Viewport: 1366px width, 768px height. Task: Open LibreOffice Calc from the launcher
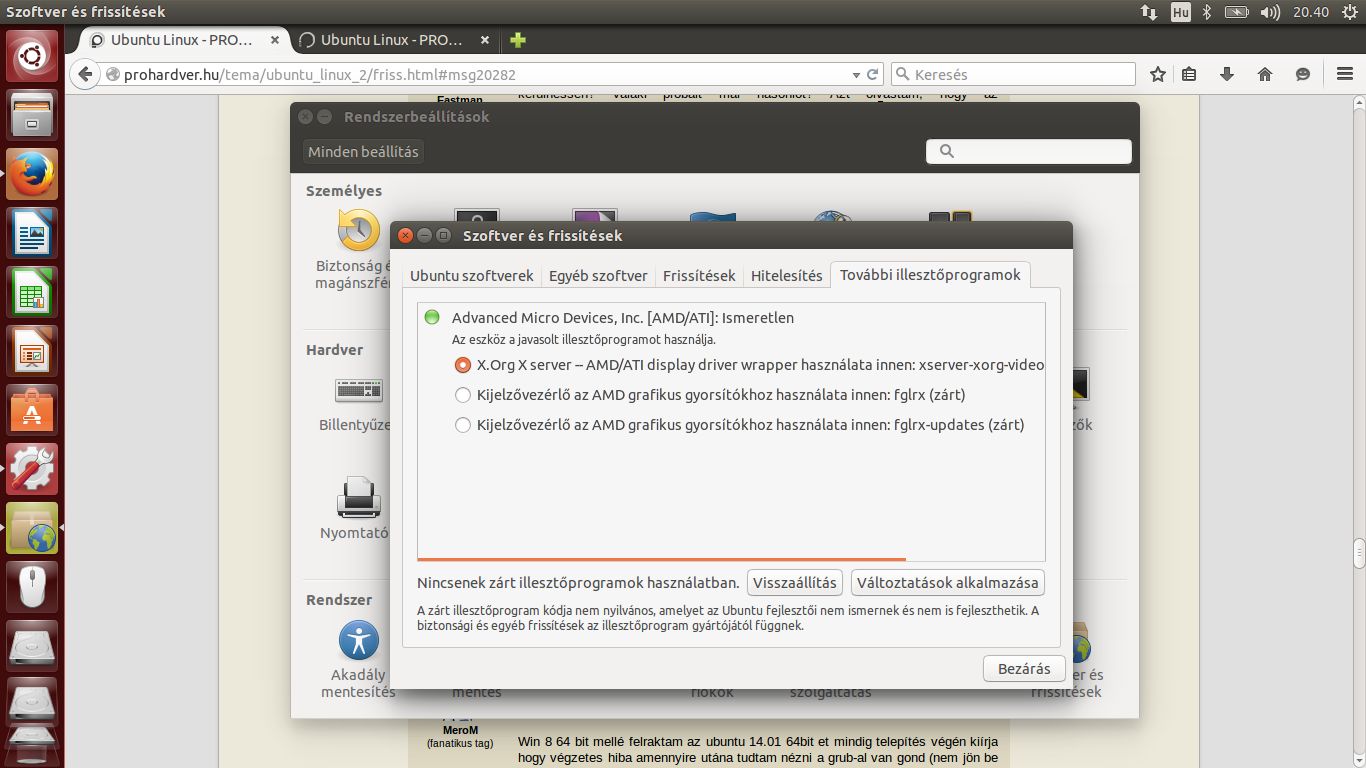tap(32, 292)
